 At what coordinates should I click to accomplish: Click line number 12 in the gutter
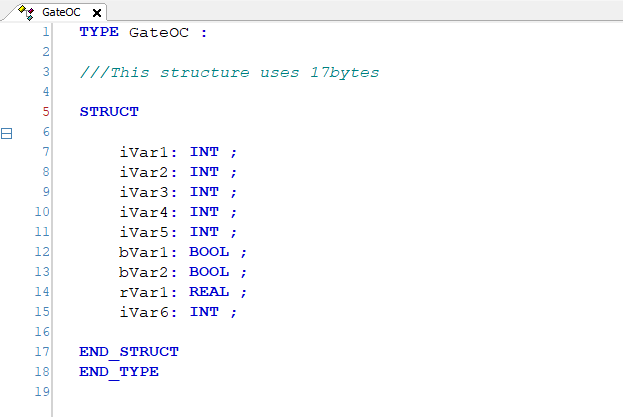tap(42, 252)
